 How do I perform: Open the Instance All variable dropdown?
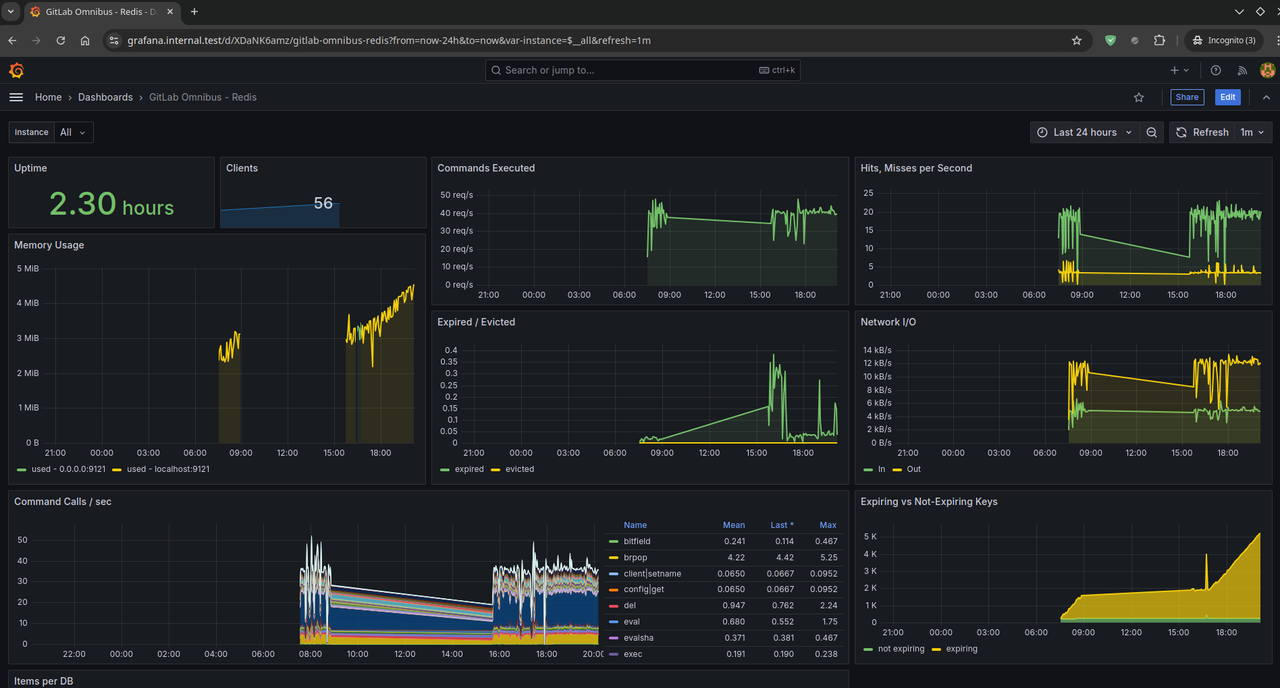point(73,132)
